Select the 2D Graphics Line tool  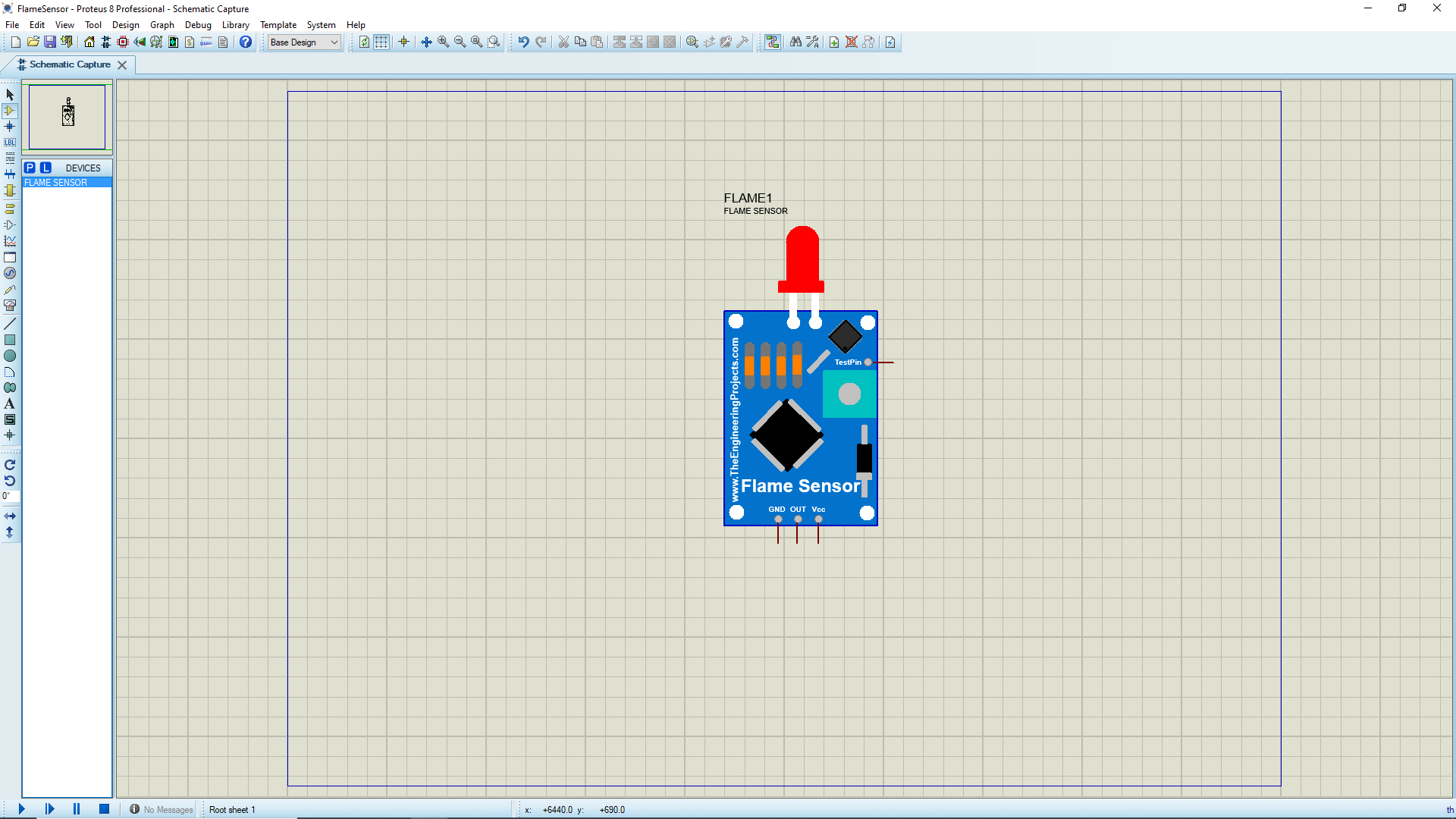coord(10,324)
